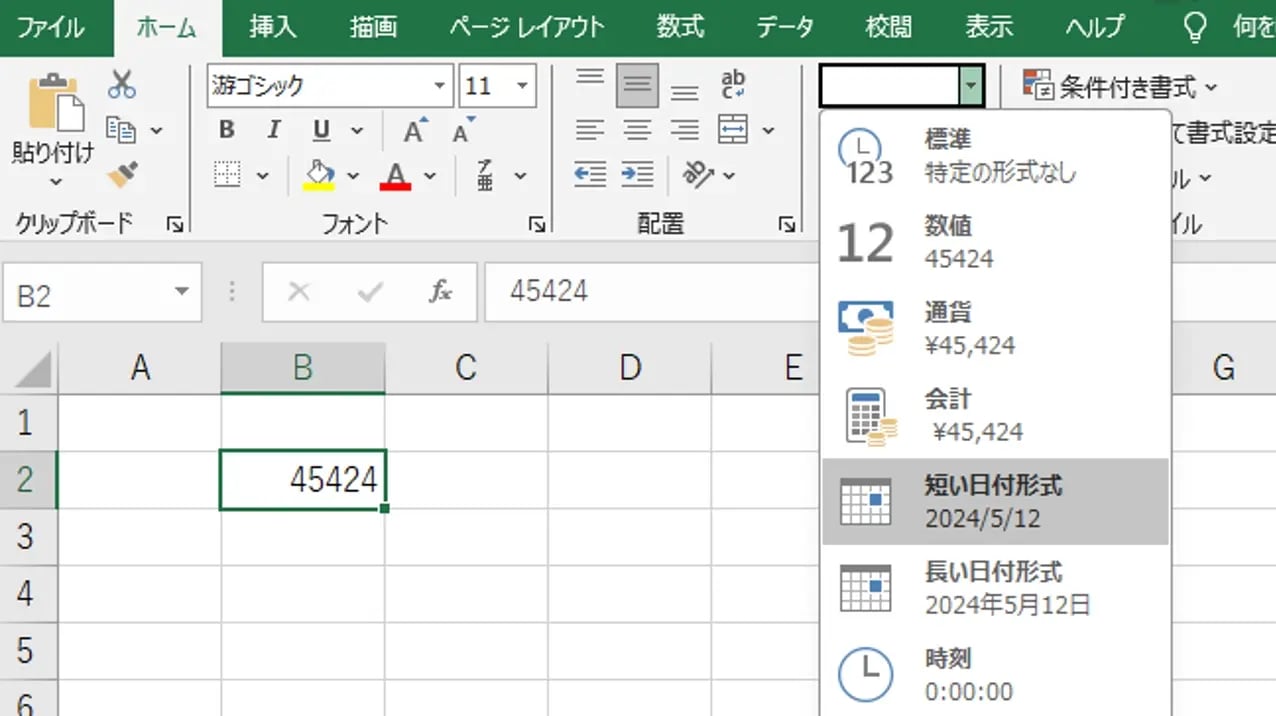Decrease indent icon
This screenshot has width=1276, height=716.
click(x=590, y=176)
